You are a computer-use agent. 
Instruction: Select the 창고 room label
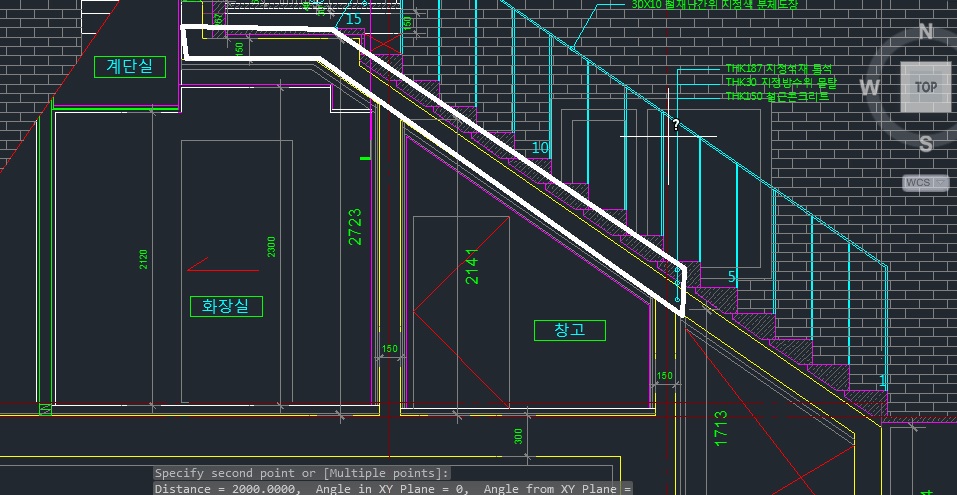[569, 329]
